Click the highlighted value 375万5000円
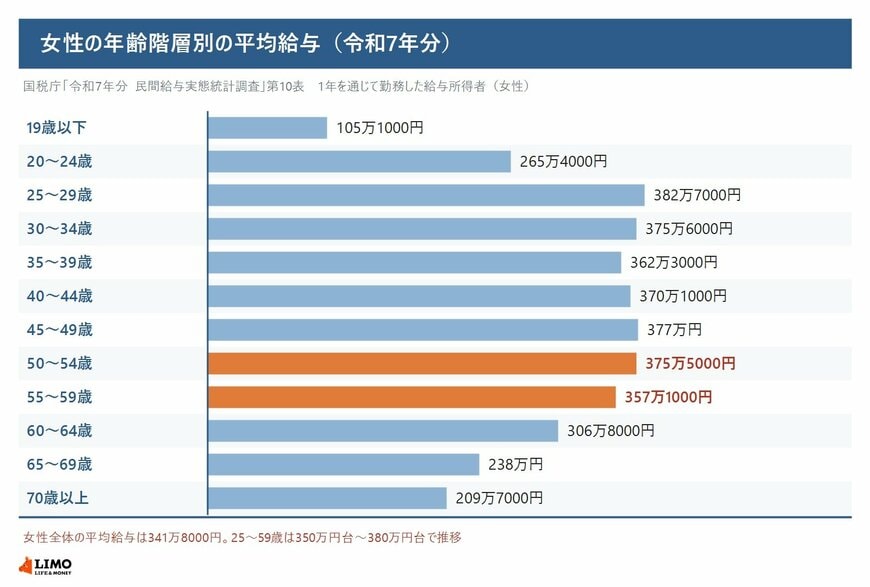The width and height of the screenshot is (870, 587). [x=690, y=363]
